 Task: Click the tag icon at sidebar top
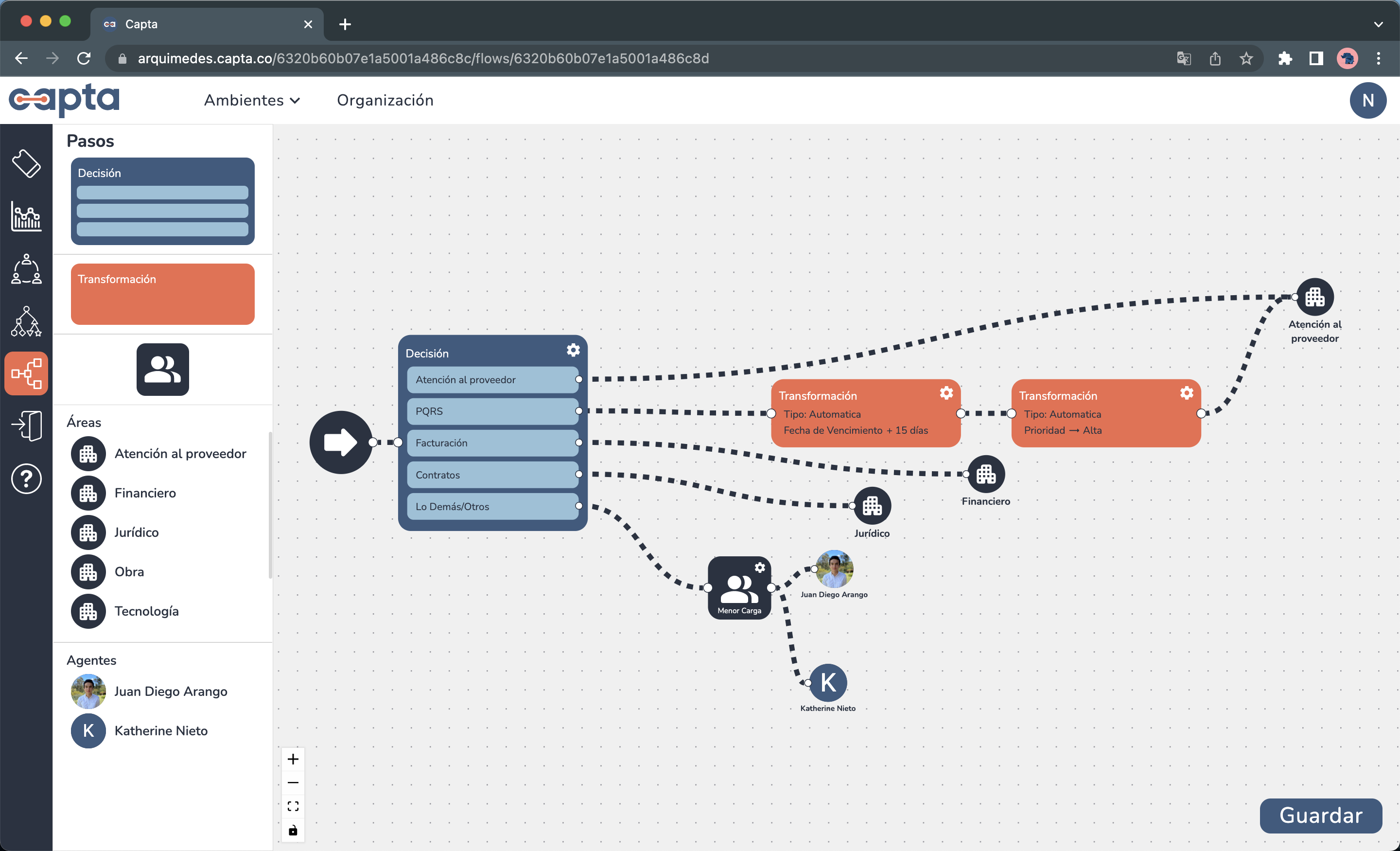coord(26,164)
